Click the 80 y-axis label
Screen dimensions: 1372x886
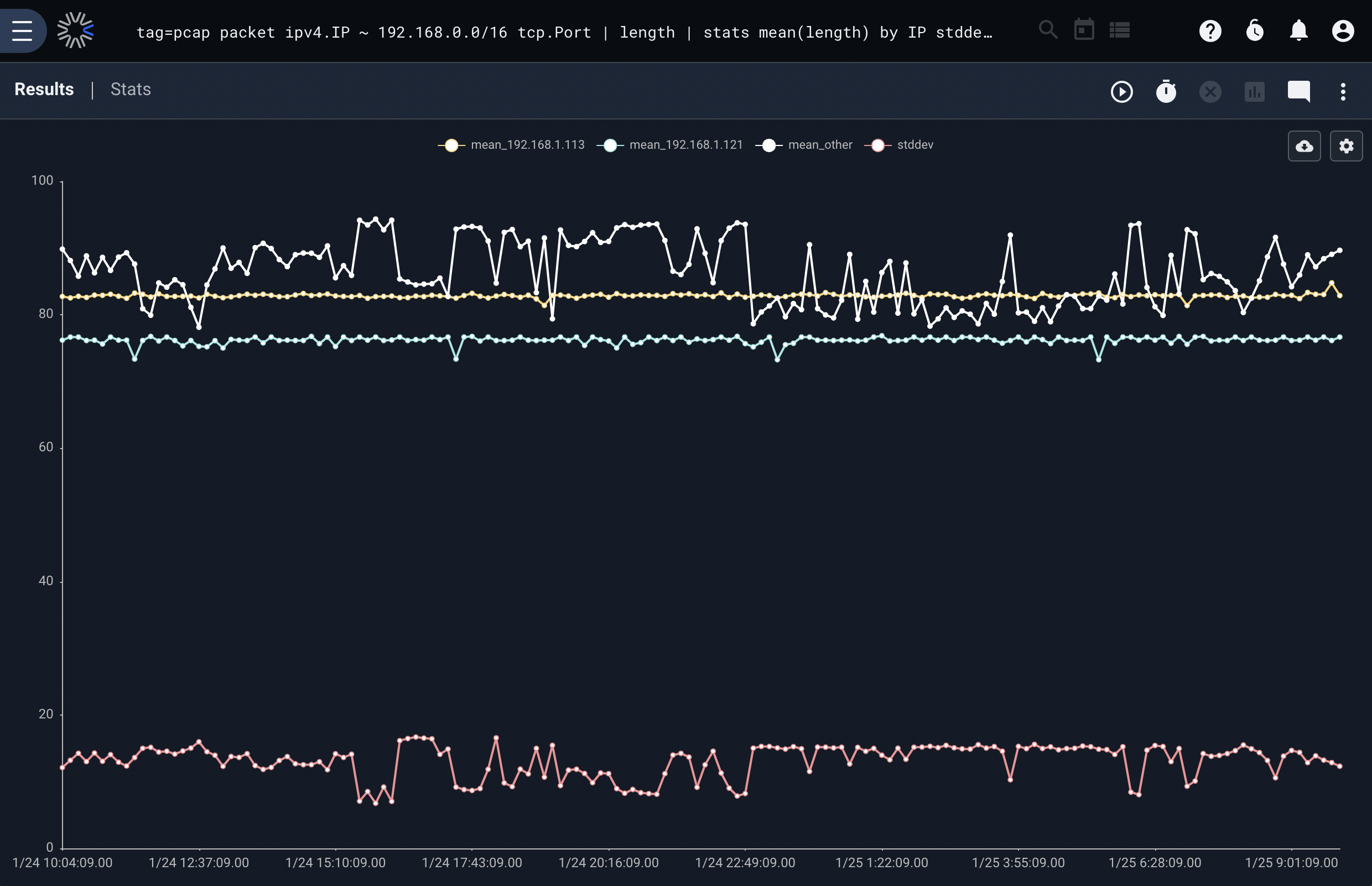tap(46, 314)
